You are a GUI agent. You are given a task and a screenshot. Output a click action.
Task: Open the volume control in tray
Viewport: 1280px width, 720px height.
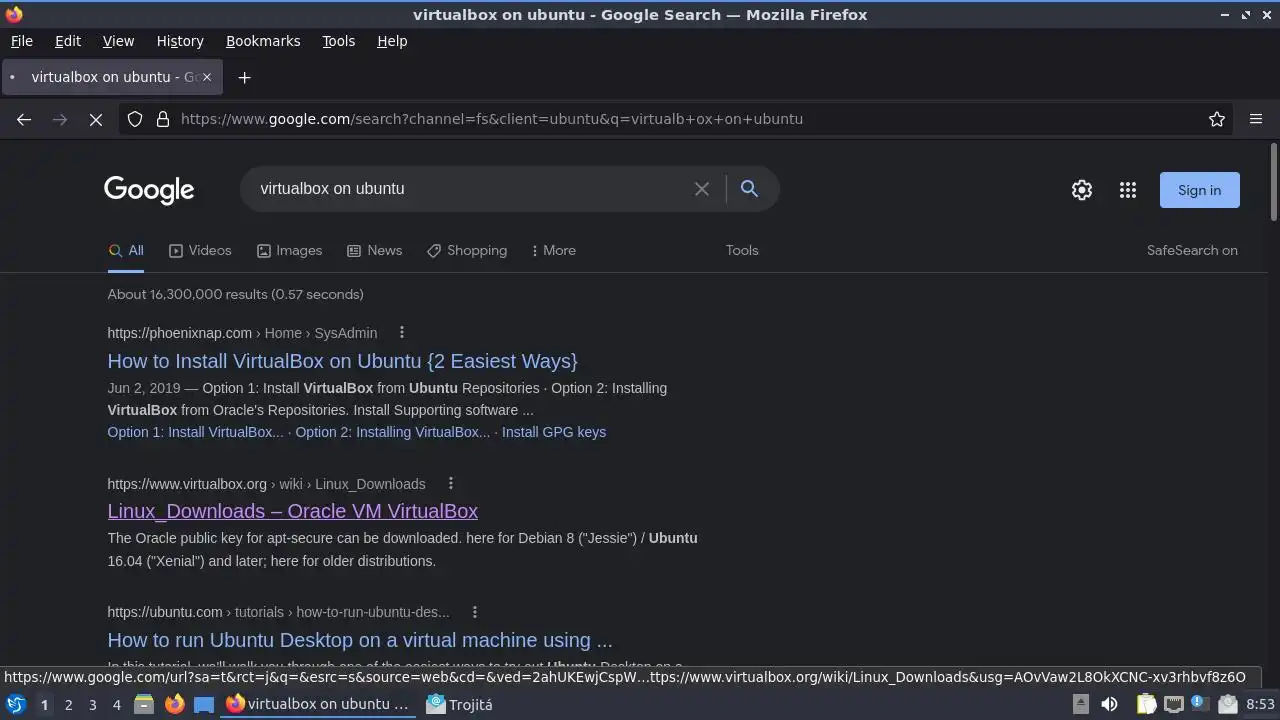point(1109,704)
